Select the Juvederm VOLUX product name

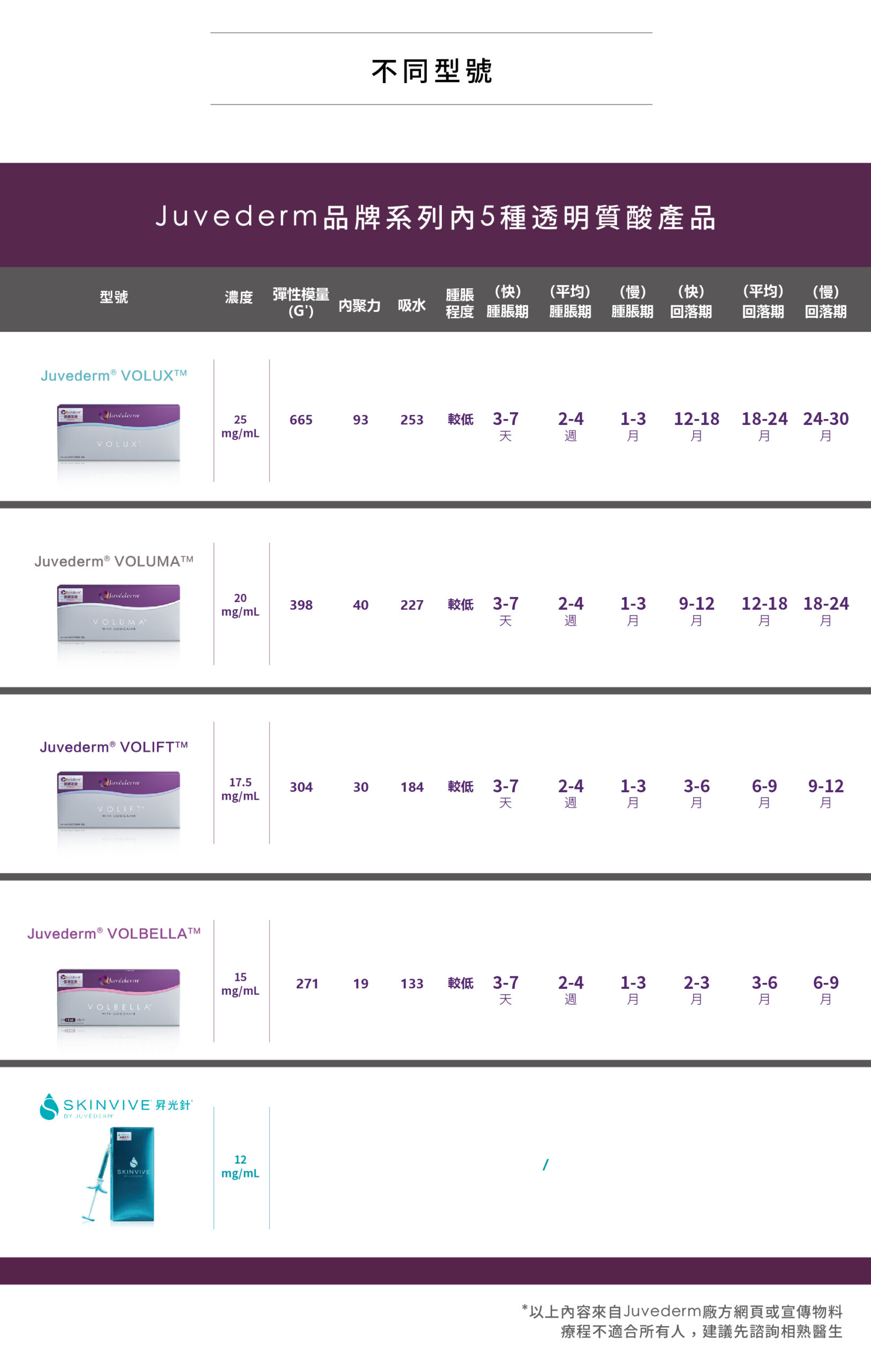tap(114, 376)
